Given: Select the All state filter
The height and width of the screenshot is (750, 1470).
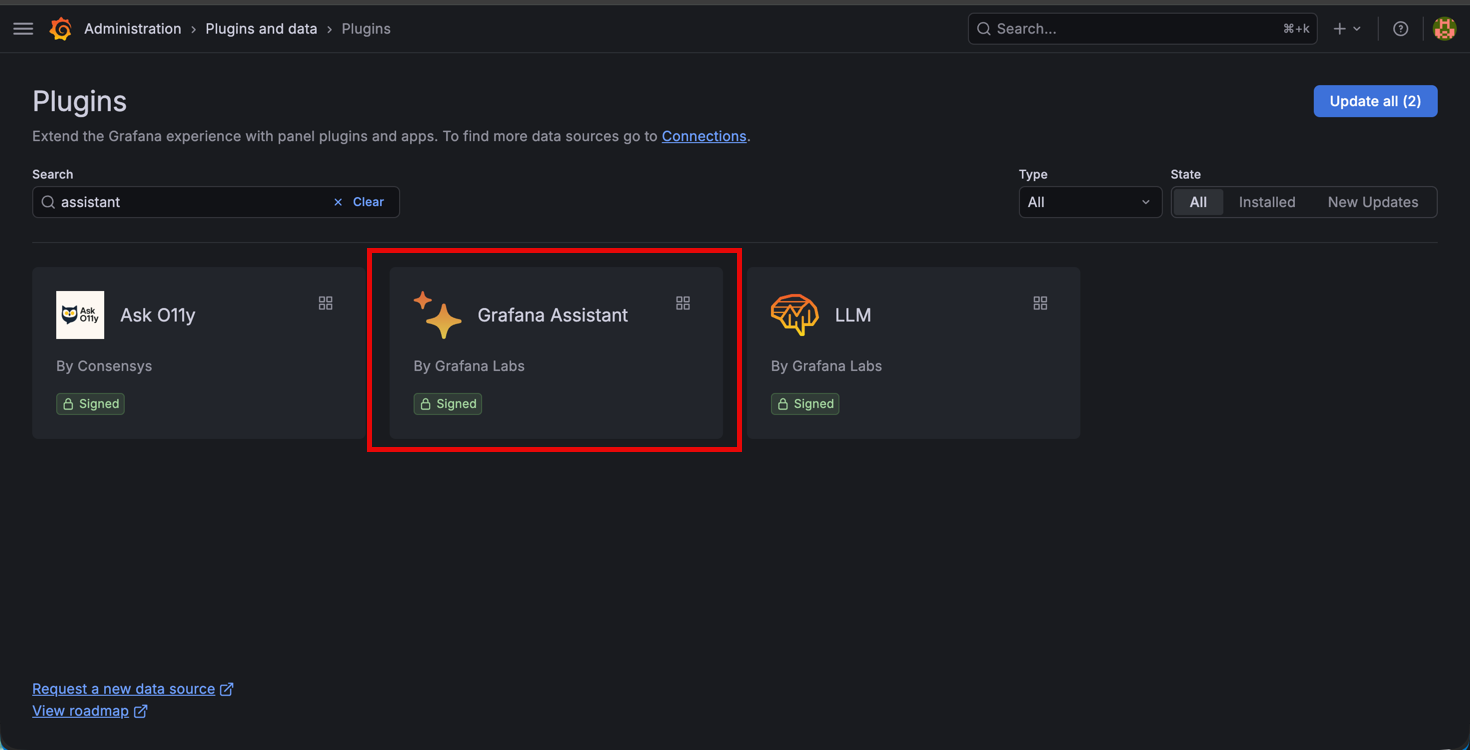Looking at the screenshot, I should [x=1198, y=202].
